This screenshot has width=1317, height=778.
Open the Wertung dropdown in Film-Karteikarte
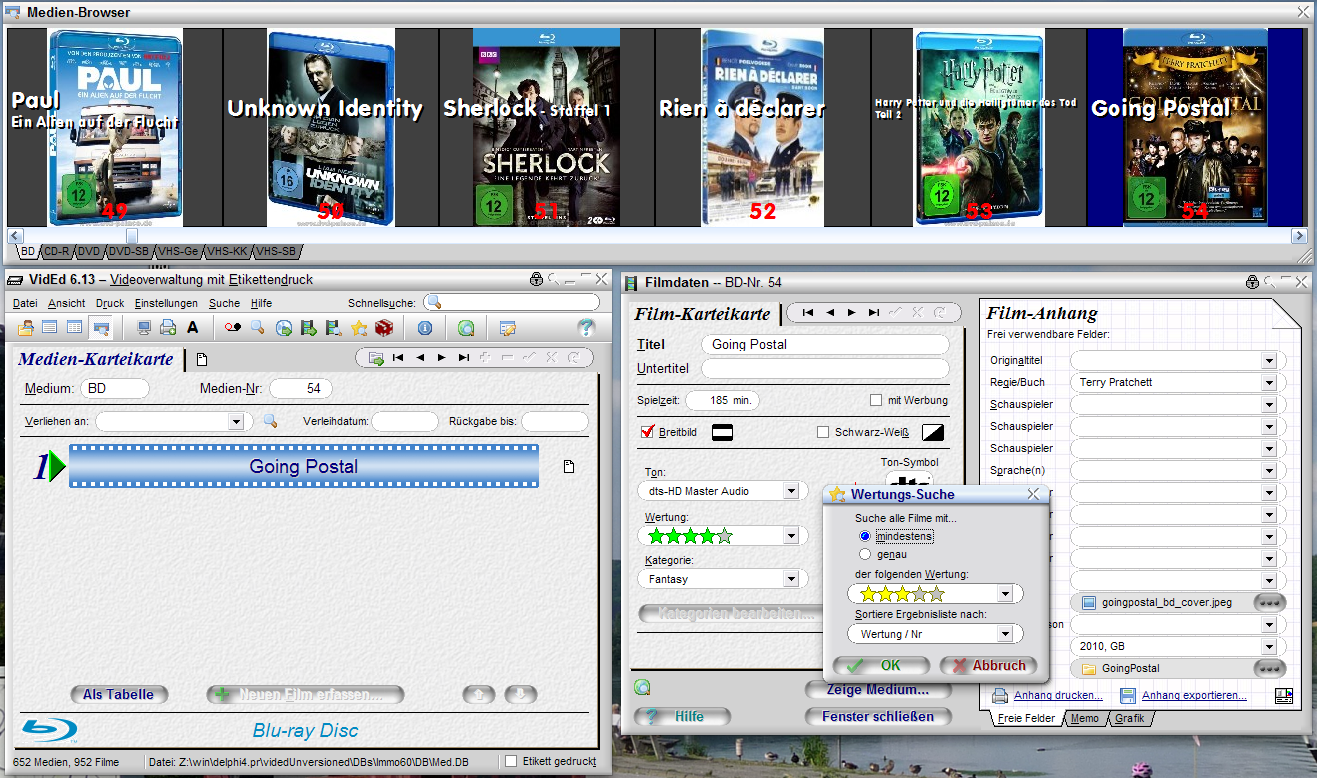pos(791,536)
